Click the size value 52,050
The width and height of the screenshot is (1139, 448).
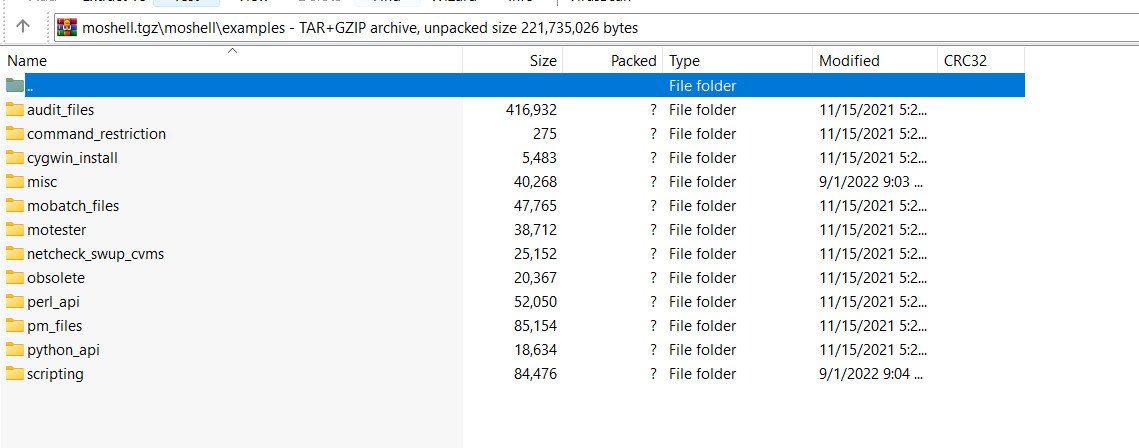[535, 302]
